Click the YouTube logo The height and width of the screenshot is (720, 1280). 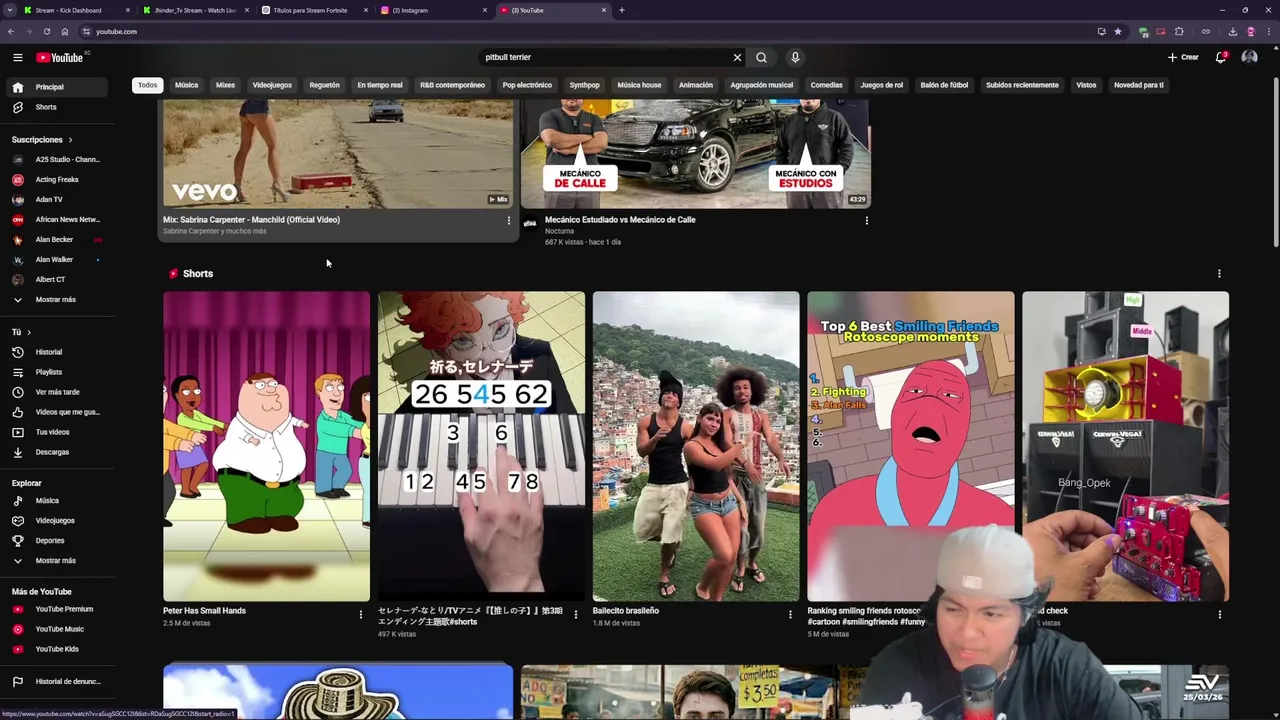(60, 57)
